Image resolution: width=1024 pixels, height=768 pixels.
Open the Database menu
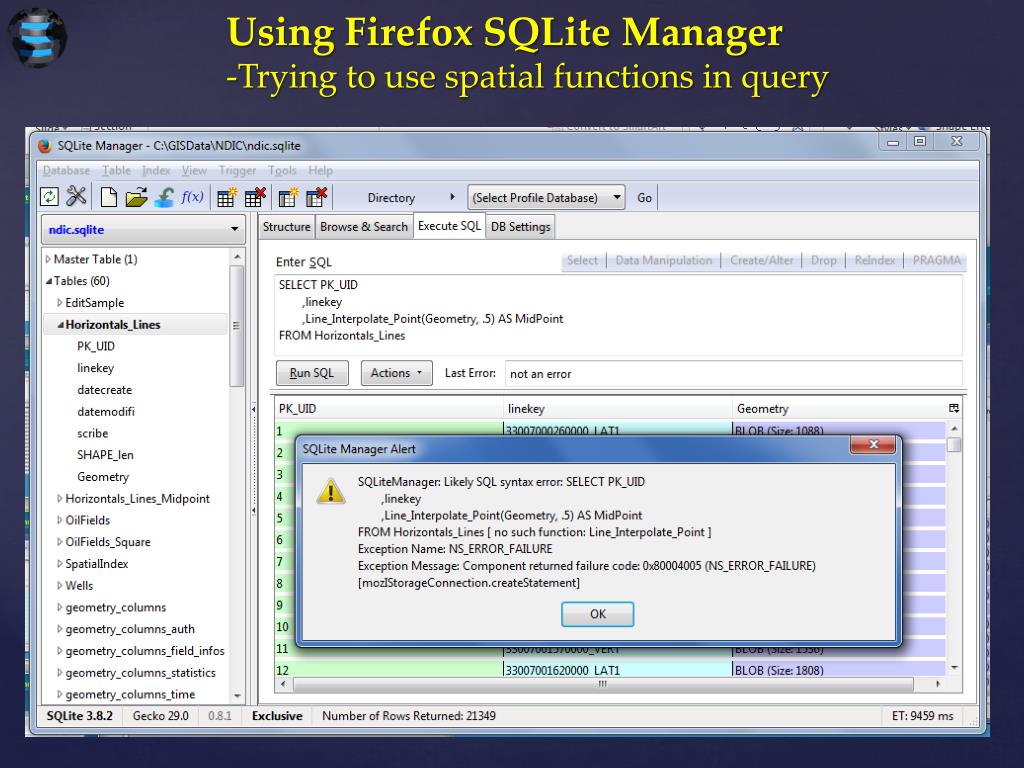[66, 170]
